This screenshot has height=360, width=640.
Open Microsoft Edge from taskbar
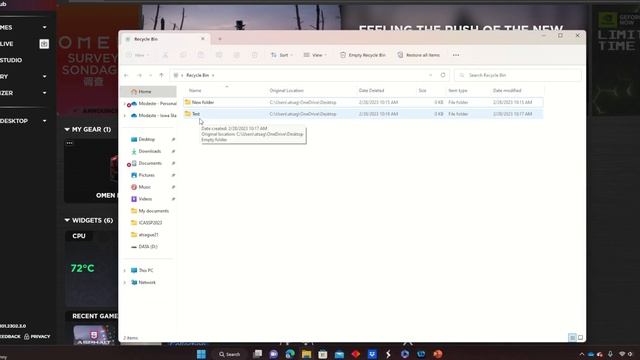290,354
